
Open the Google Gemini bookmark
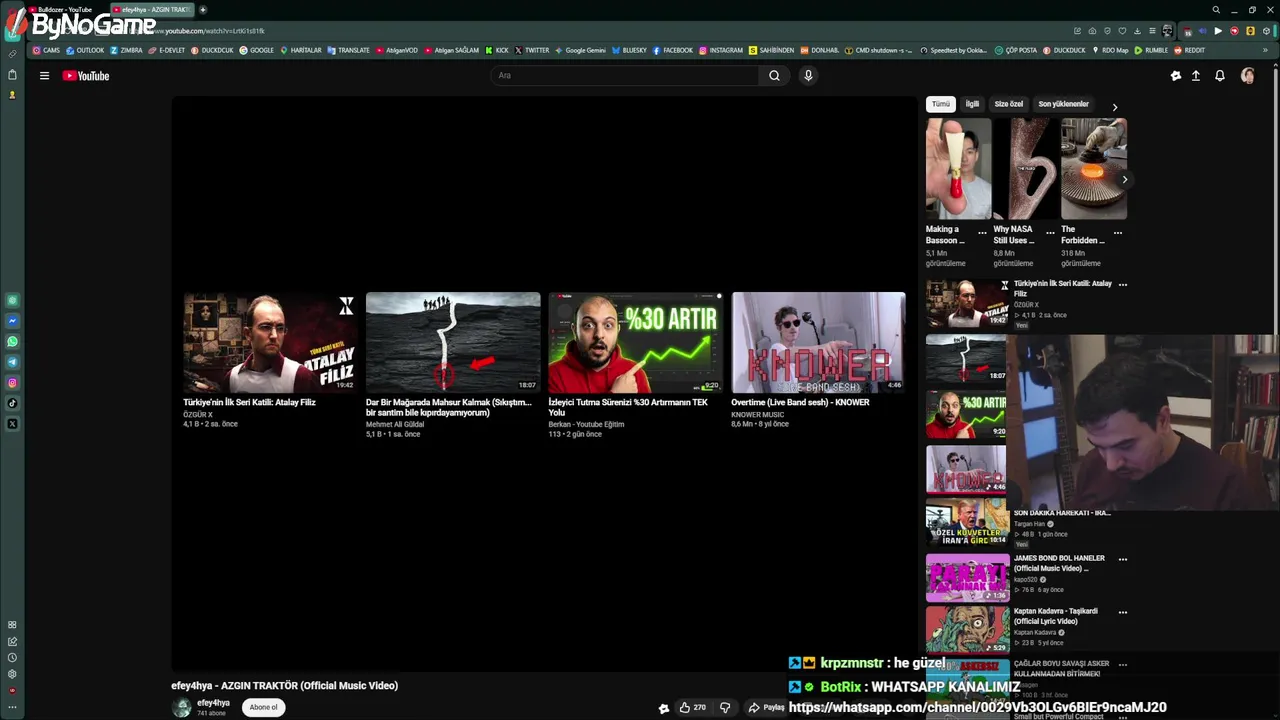point(580,50)
